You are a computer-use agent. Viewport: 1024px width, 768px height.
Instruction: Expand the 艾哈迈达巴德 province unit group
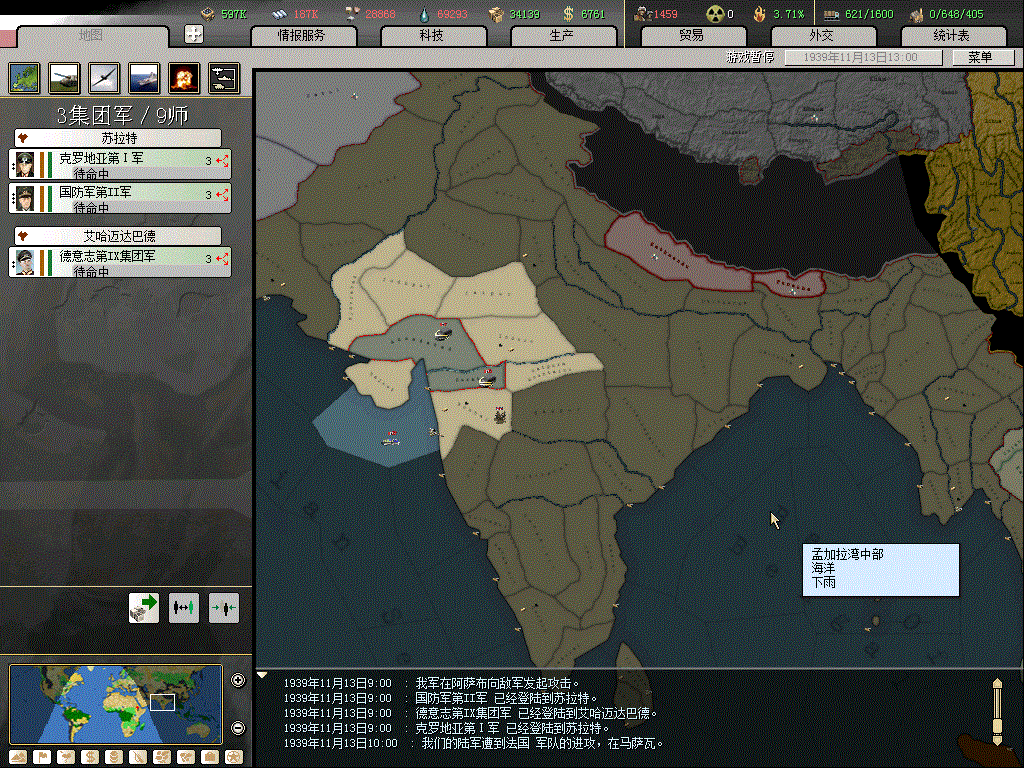click(22, 236)
